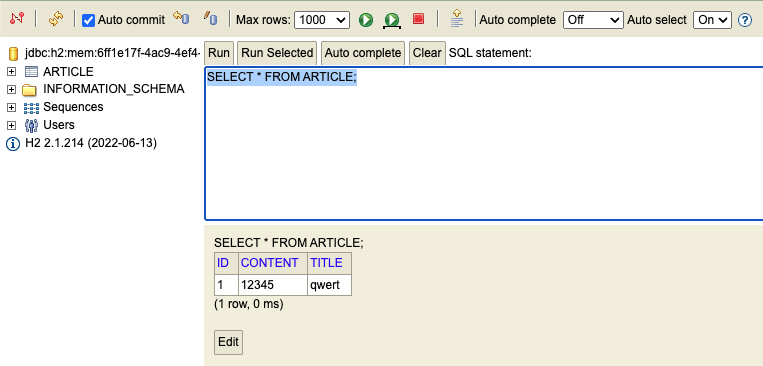This screenshot has width=763, height=366.
Task: Click inside the SQL statement text area
Action: [x=484, y=144]
